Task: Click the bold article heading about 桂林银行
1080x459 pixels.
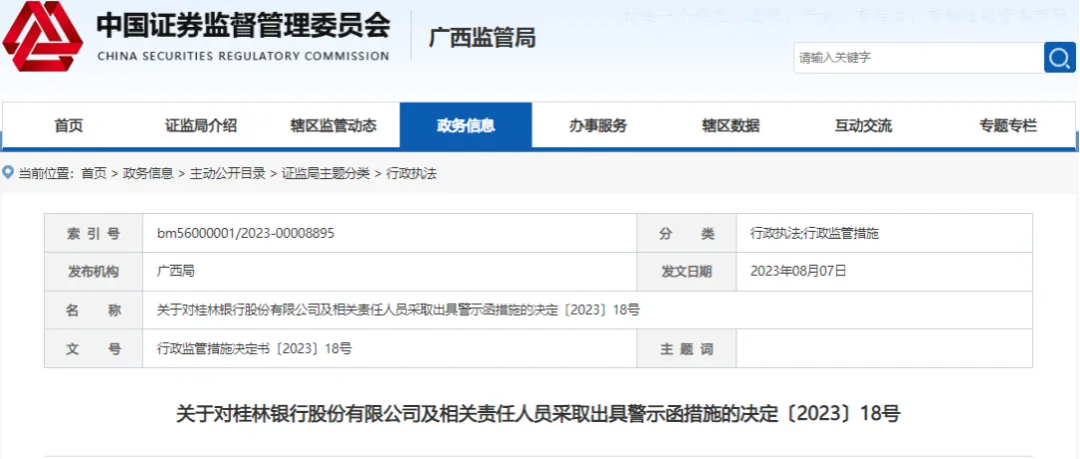Action: [539, 414]
